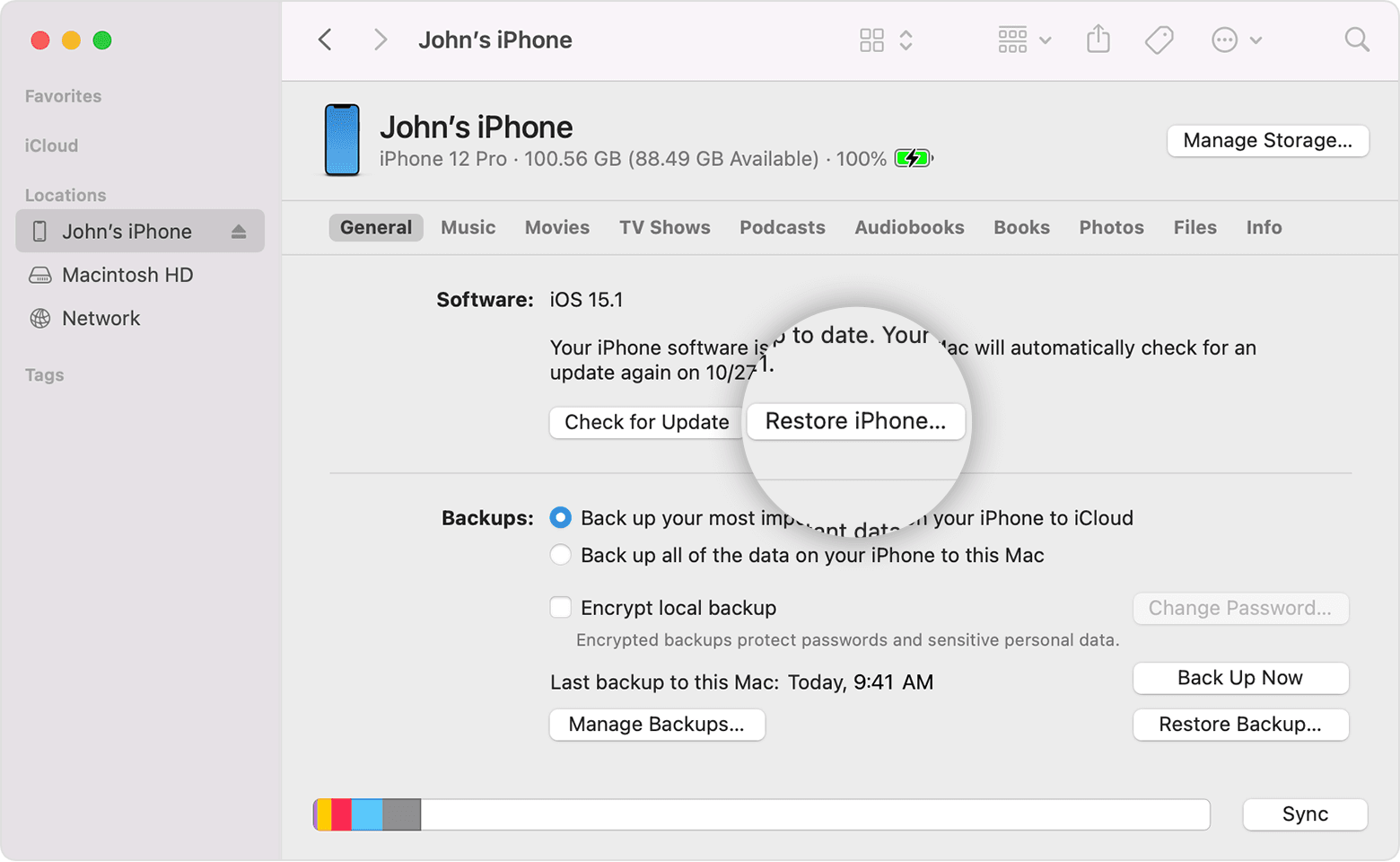Select backing up important data to iCloud
Viewport: 1400px width, 862px height.
[x=560, y=518]
